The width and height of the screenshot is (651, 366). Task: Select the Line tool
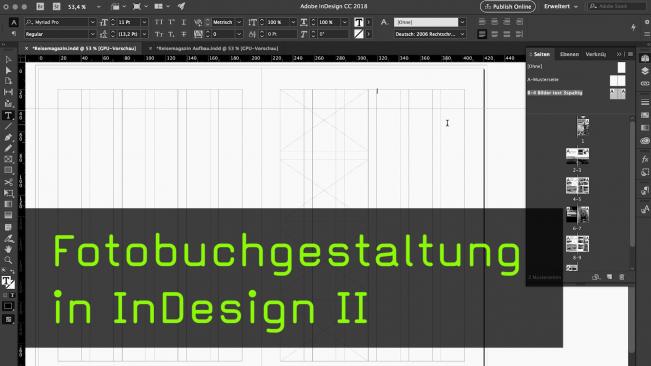pyautogui.click(x=8, y=126)
